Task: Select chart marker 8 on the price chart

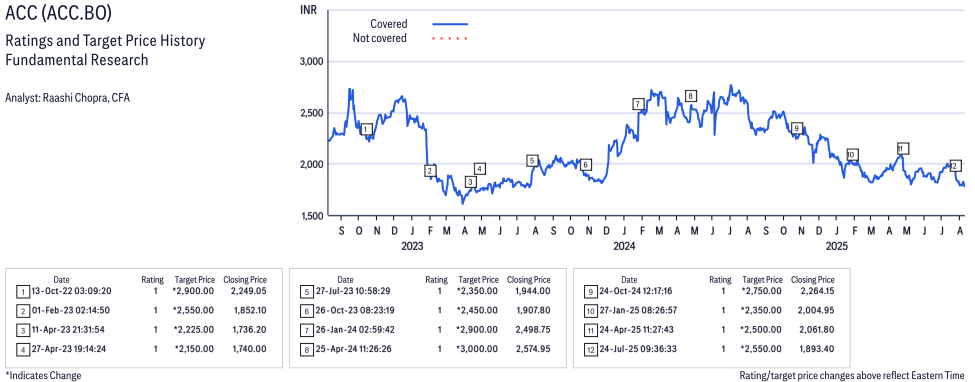Action: pos(690,96)
